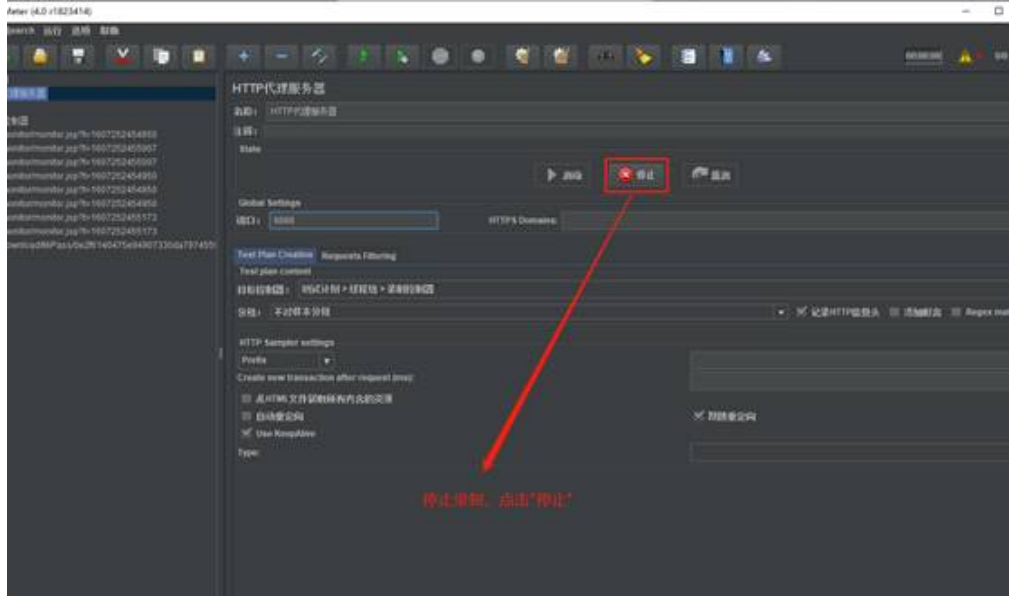Select the downloadMiPass tree entry
The image size is (1012, 596).
coord(111,245)
